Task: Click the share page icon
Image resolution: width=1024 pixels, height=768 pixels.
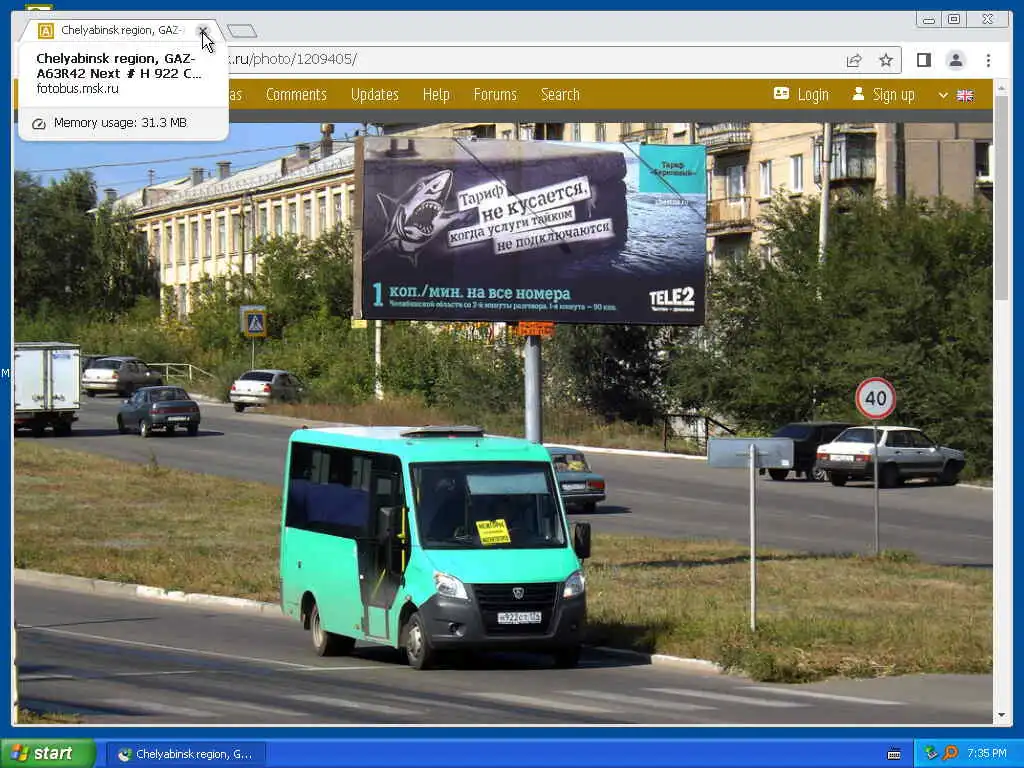Action: coord(854,60)
